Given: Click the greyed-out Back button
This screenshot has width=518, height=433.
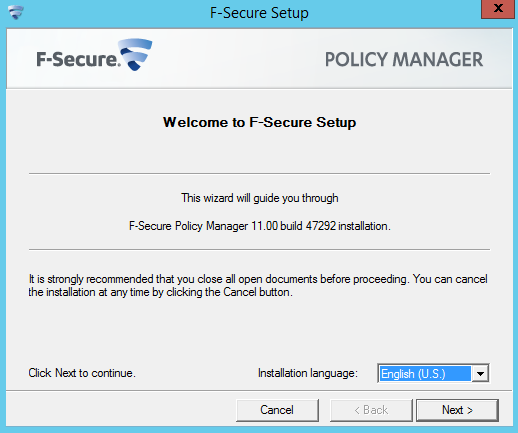Looking at the screenshot, I should tap(371, 410).
